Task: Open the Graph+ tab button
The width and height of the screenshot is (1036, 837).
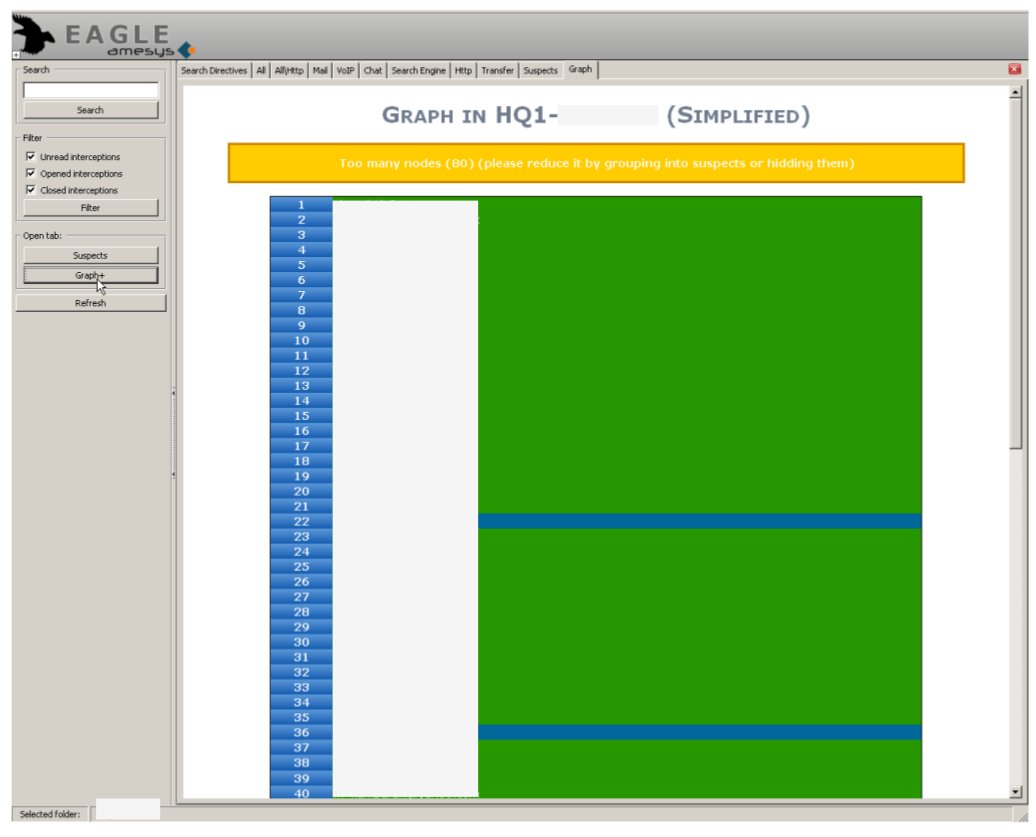Action: tap(91, 275)
